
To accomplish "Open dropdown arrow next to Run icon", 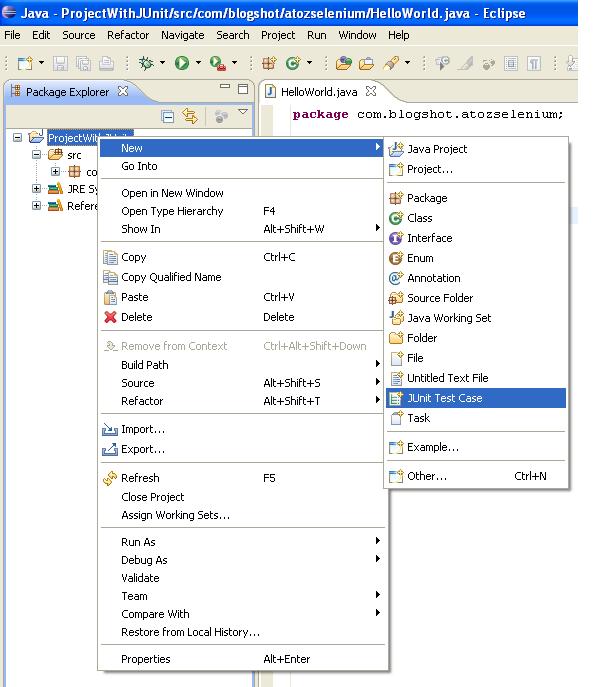I will click(x=198, y=63).
